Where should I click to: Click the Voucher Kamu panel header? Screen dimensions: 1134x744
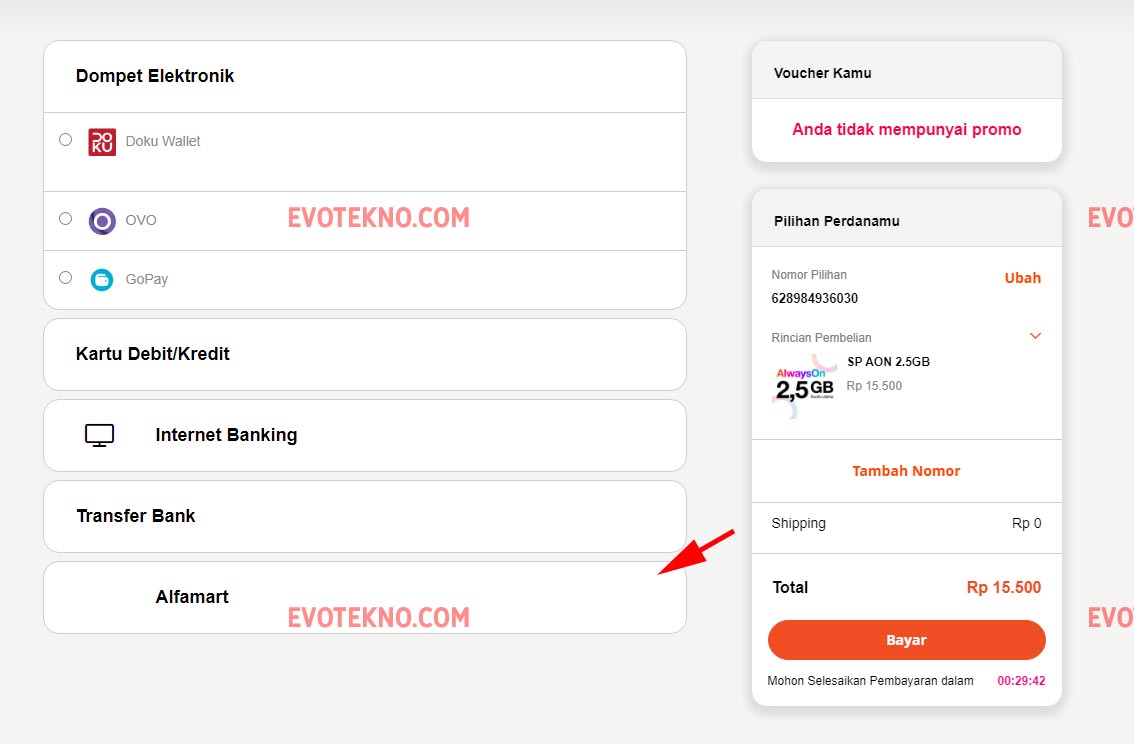pos(823,73)
